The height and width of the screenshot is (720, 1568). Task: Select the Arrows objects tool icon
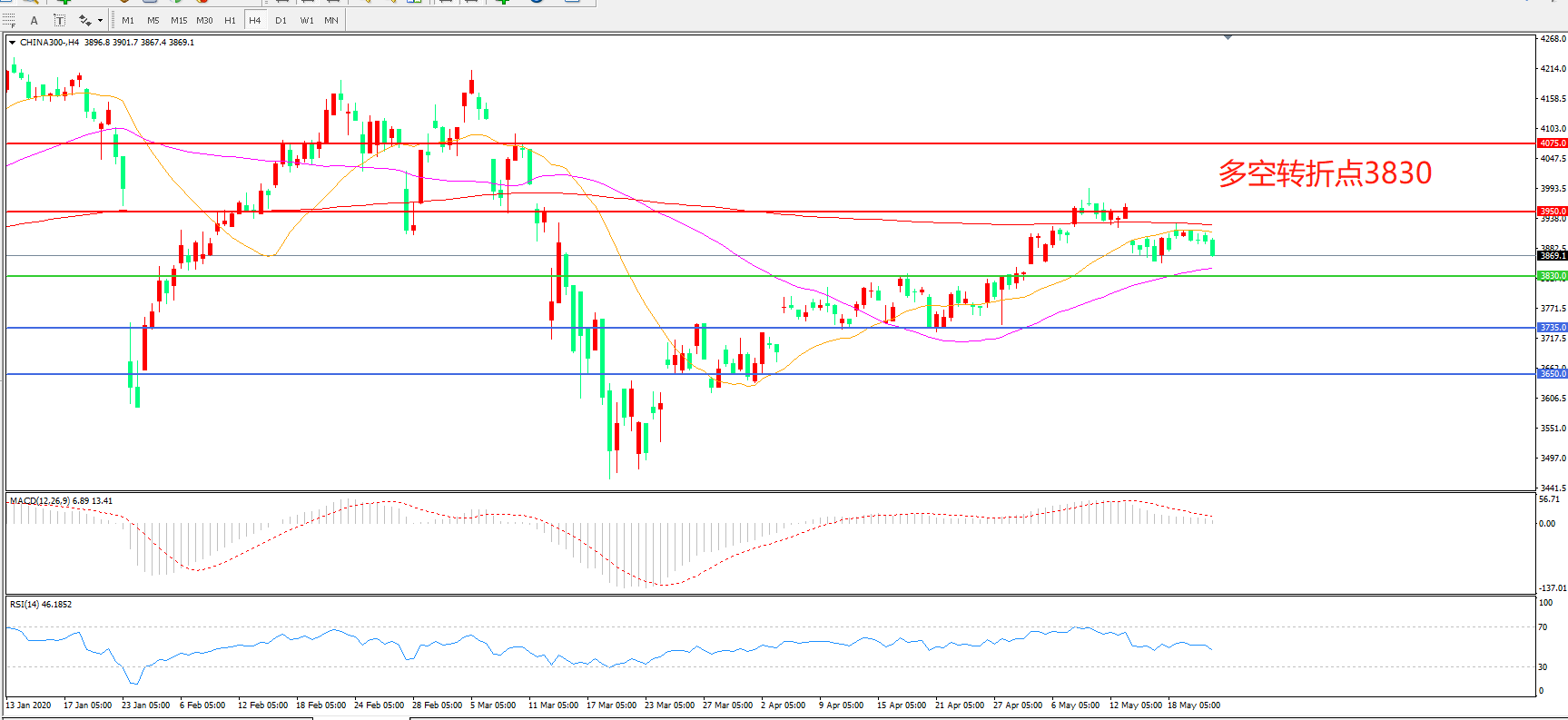tap(84, 20)
